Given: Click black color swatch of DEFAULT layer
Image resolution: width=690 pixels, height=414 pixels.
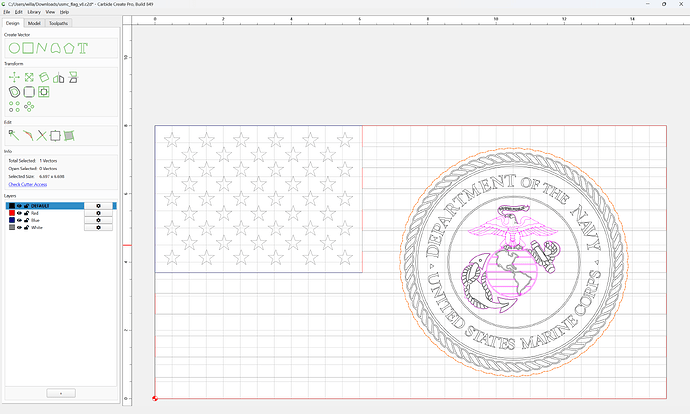Looking at the screenshot, I should 12,206.
